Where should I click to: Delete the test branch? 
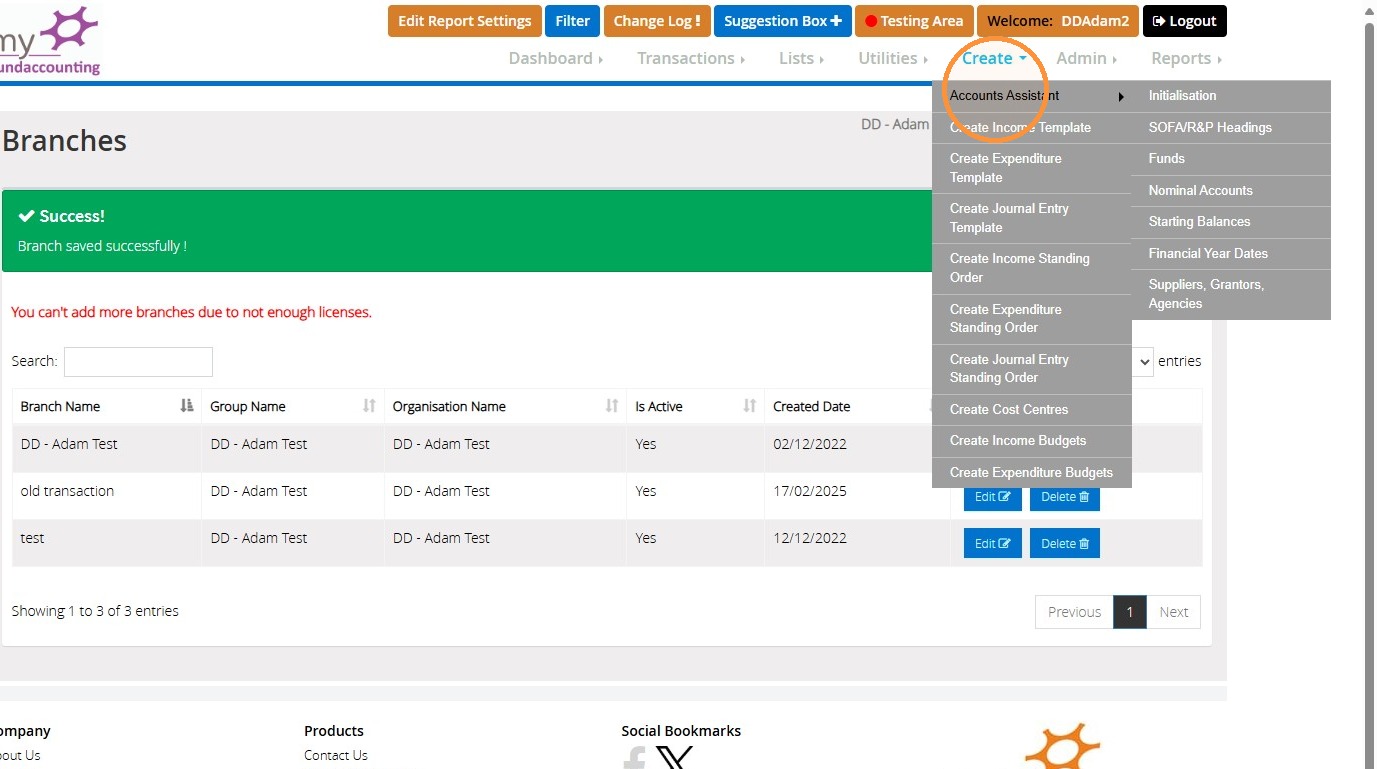click(1064, 543)
